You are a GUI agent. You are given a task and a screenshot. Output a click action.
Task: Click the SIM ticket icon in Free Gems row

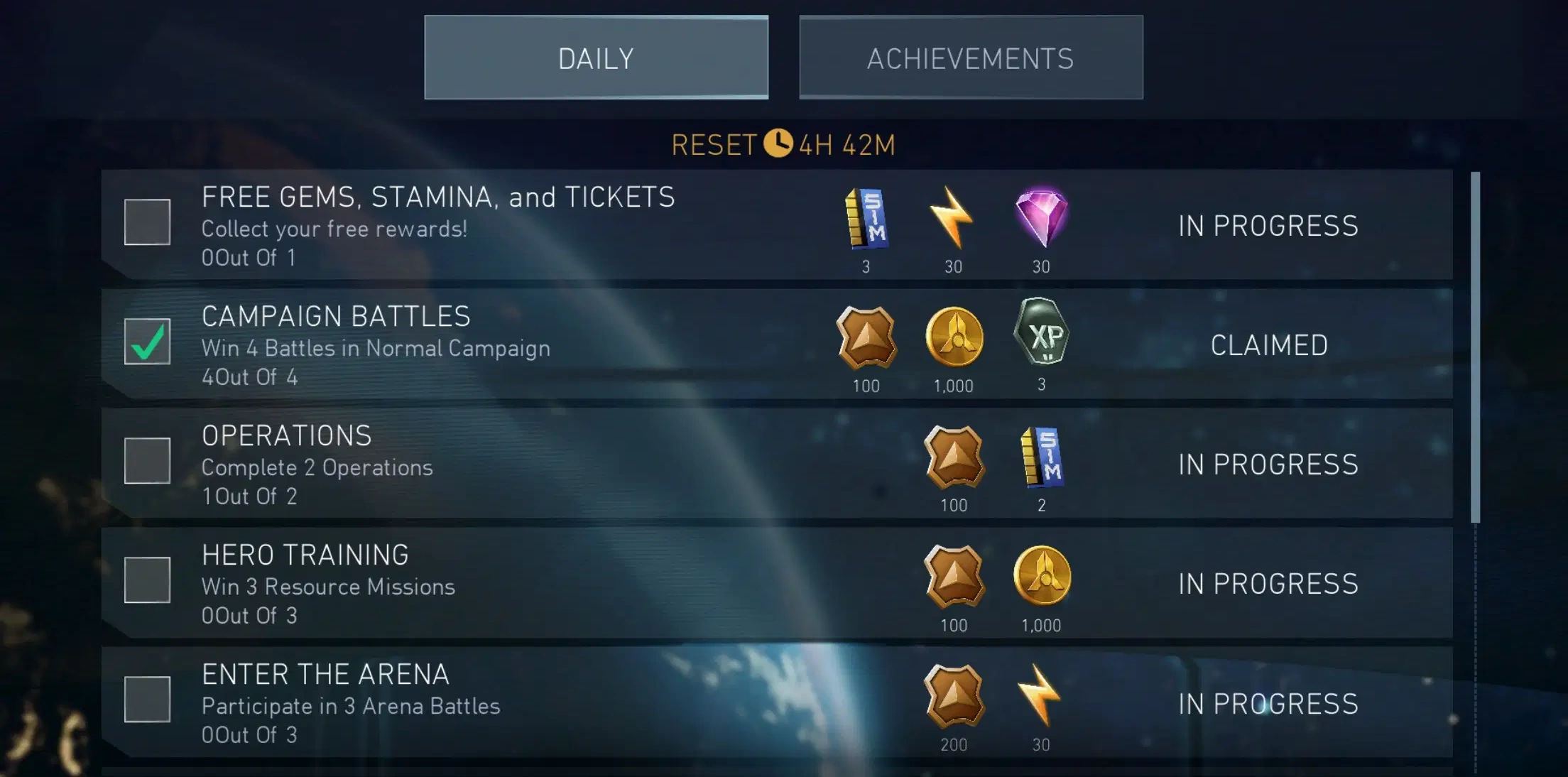coord(866,218)
